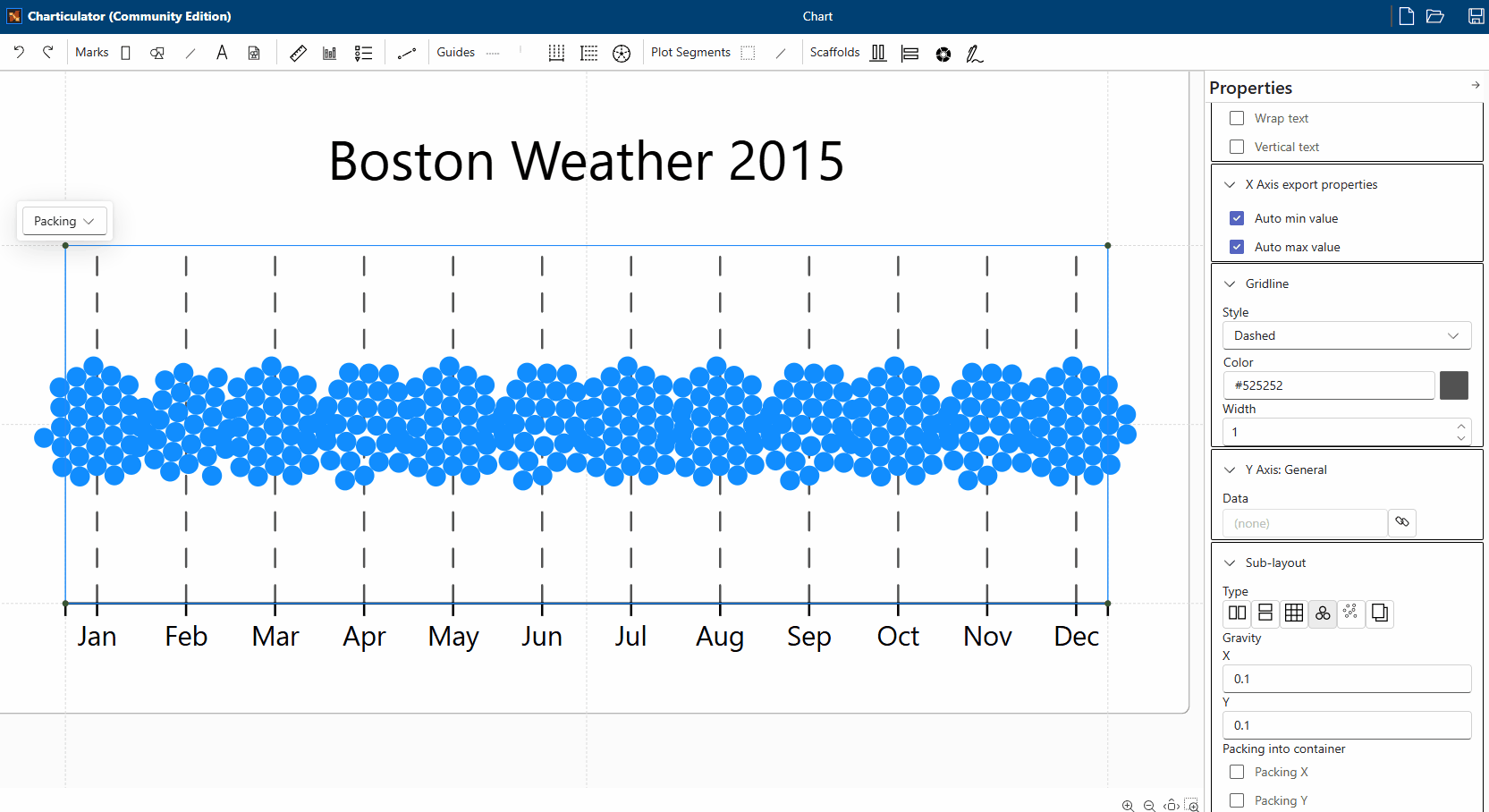Collapse the X Axis export properties section
The height and width of the screenshot is (812, 1489).
click(1230, 184)
